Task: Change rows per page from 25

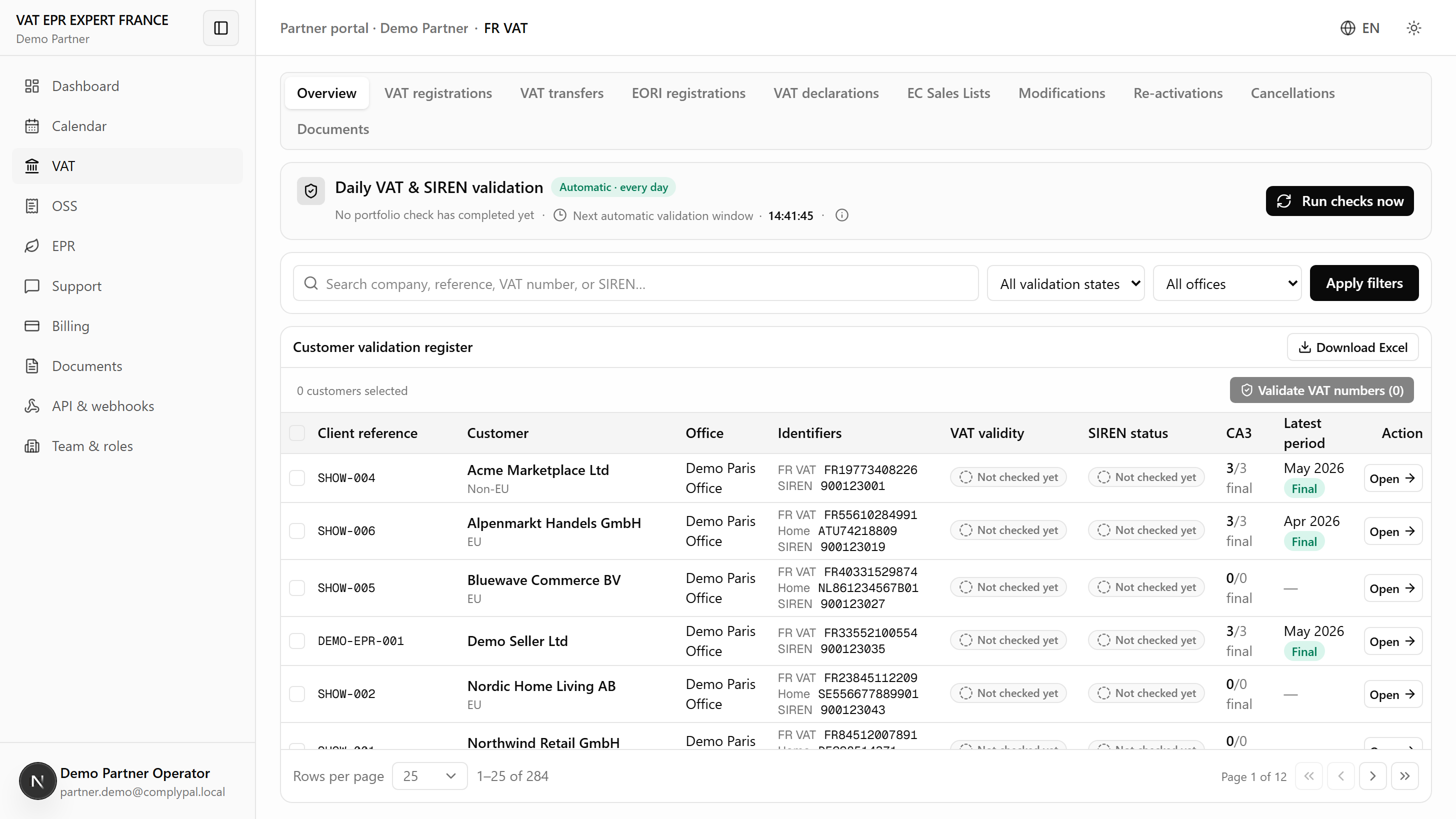Action: [x=429, y=776]
